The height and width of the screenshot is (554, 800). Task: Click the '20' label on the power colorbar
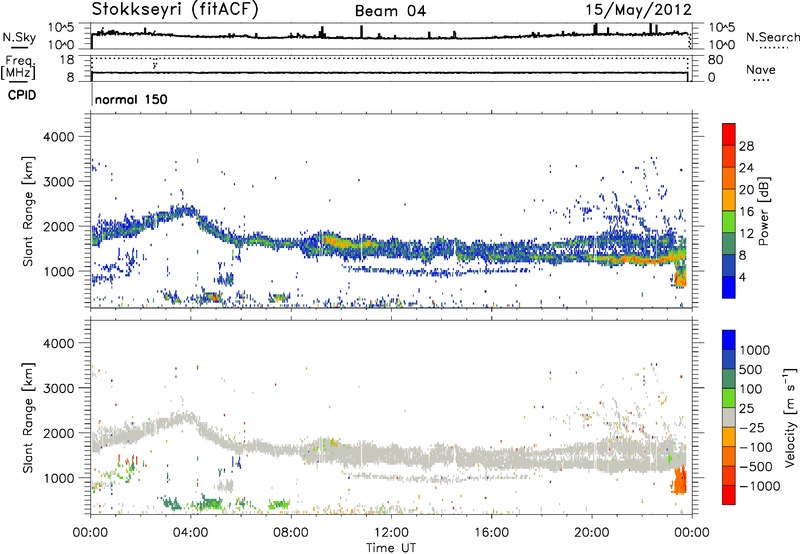(746, 190)
